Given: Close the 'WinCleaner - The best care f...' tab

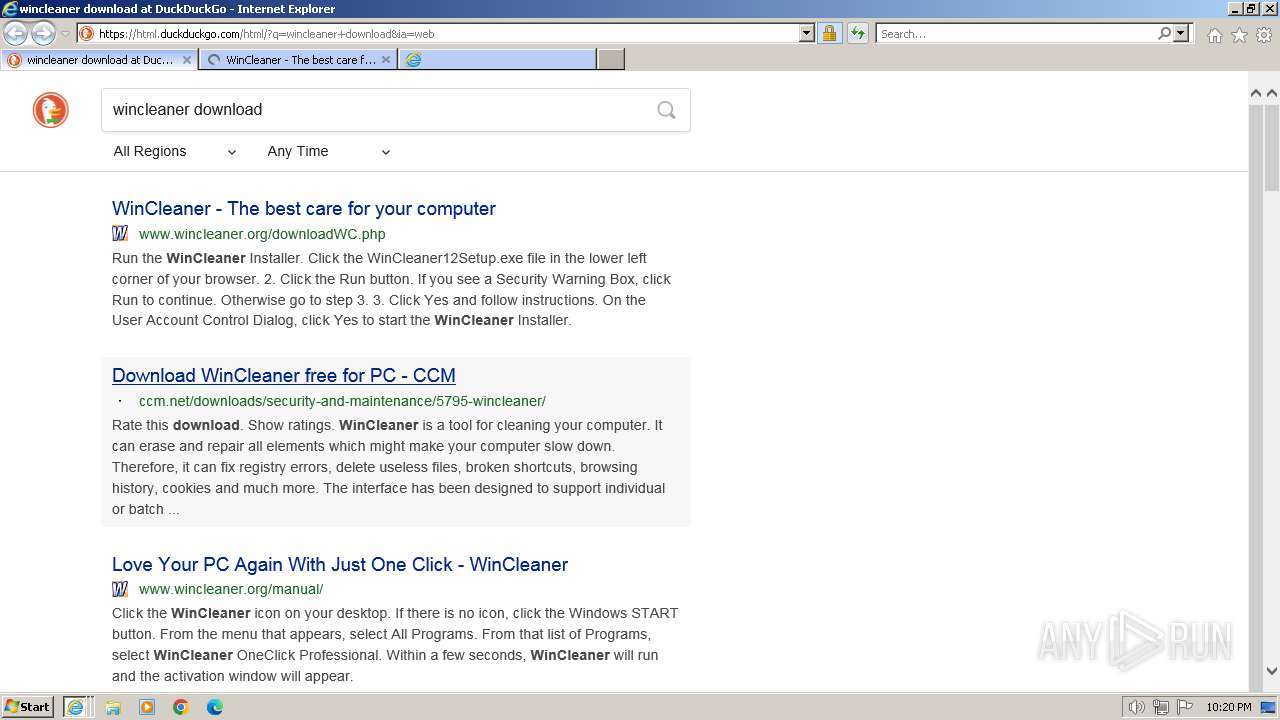Looking at the screenshot, I should (x=386, y=60).
